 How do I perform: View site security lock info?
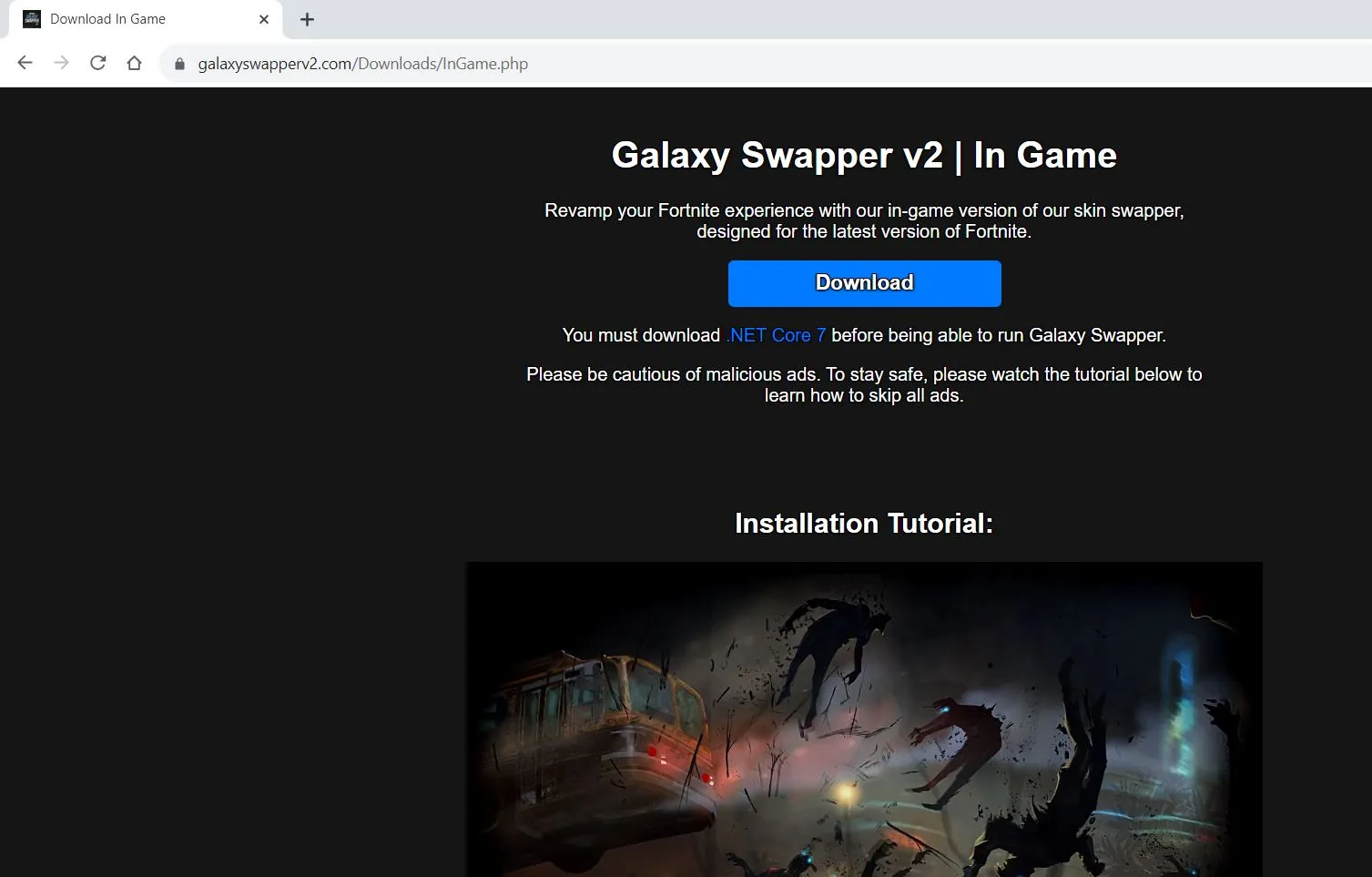tap(179, 64)
